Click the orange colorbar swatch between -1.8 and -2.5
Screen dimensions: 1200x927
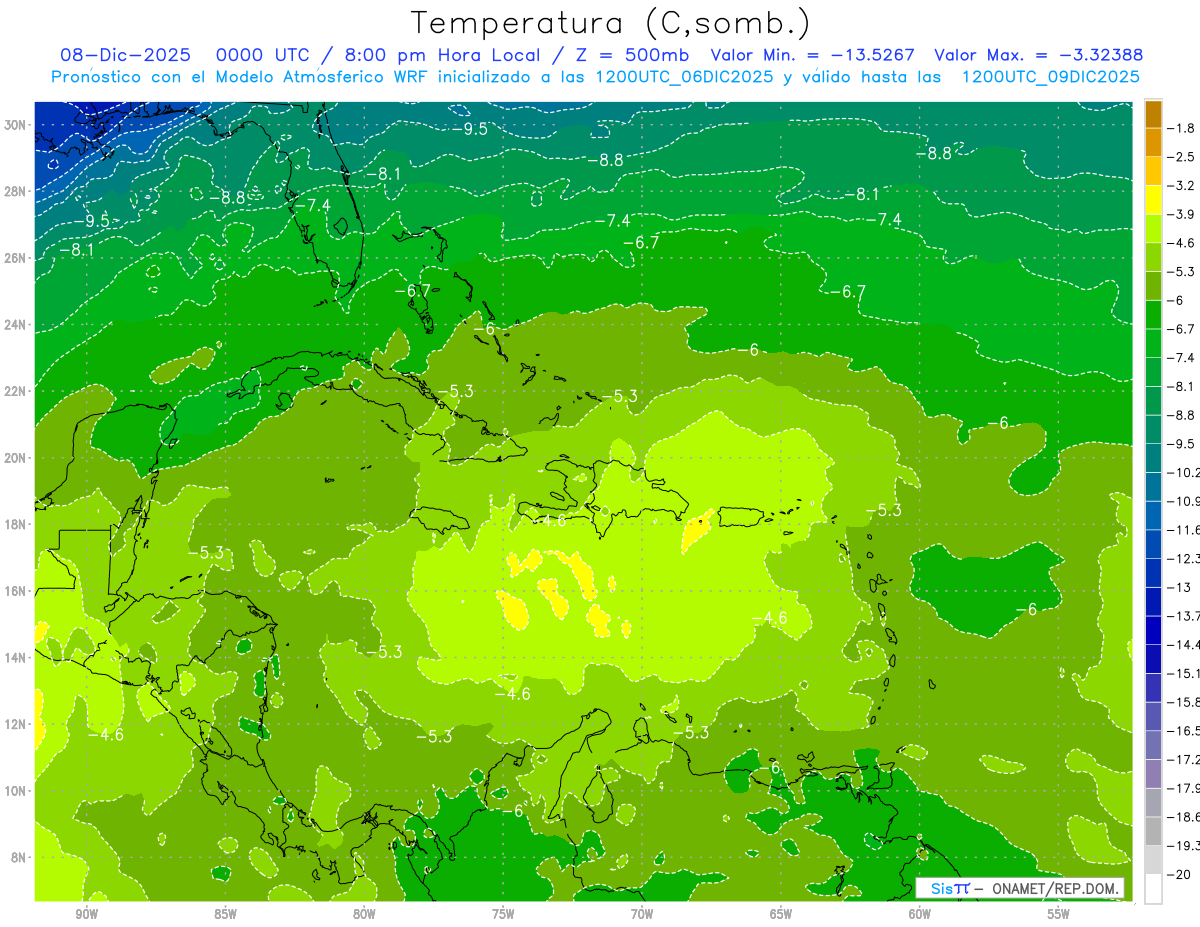(1153, 142)
